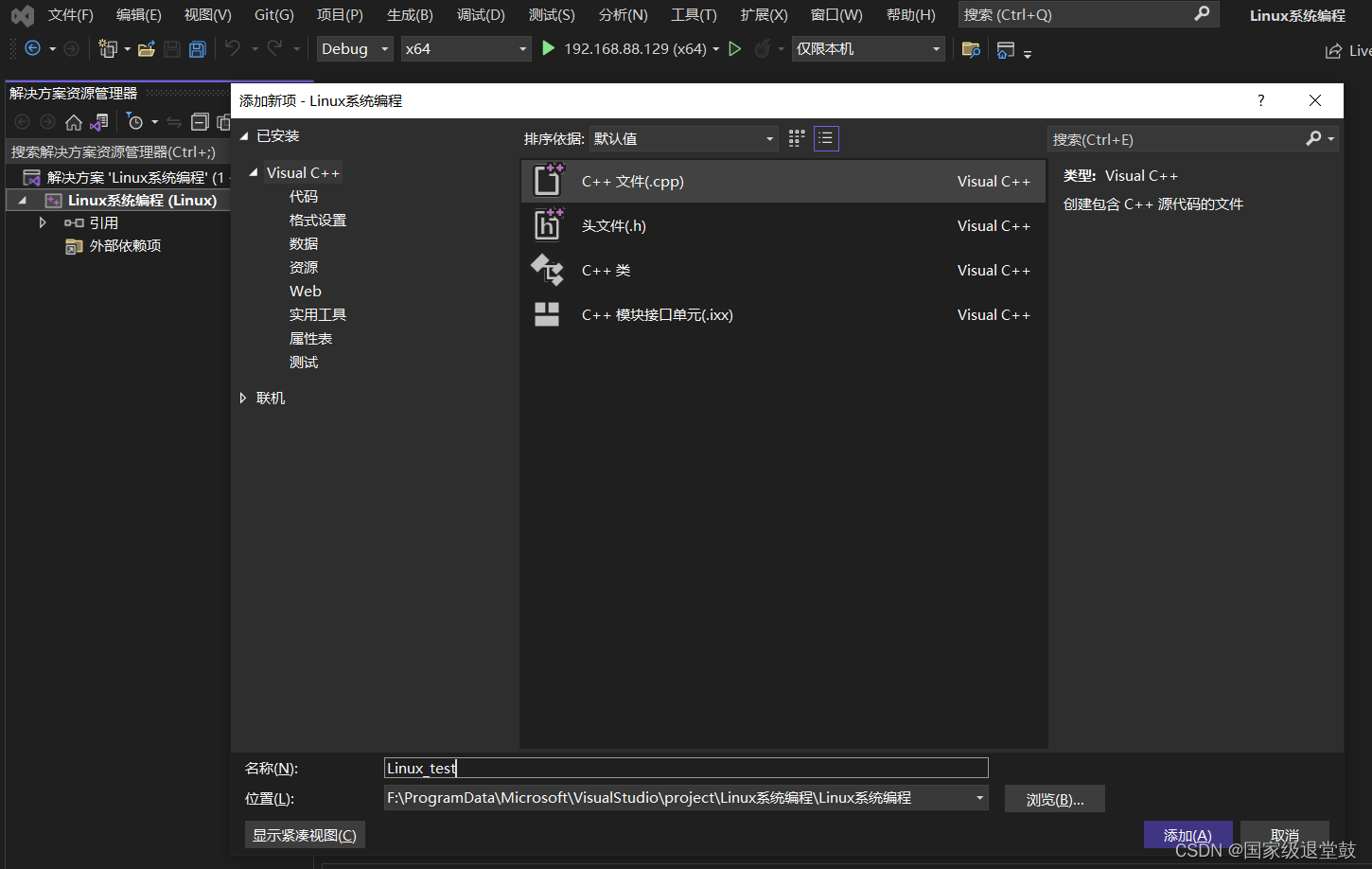Image resolution: width=1372 pixels, height=869 pixels.
Task: Open the 视图(V) menu
Action: [x=208, y=15]
